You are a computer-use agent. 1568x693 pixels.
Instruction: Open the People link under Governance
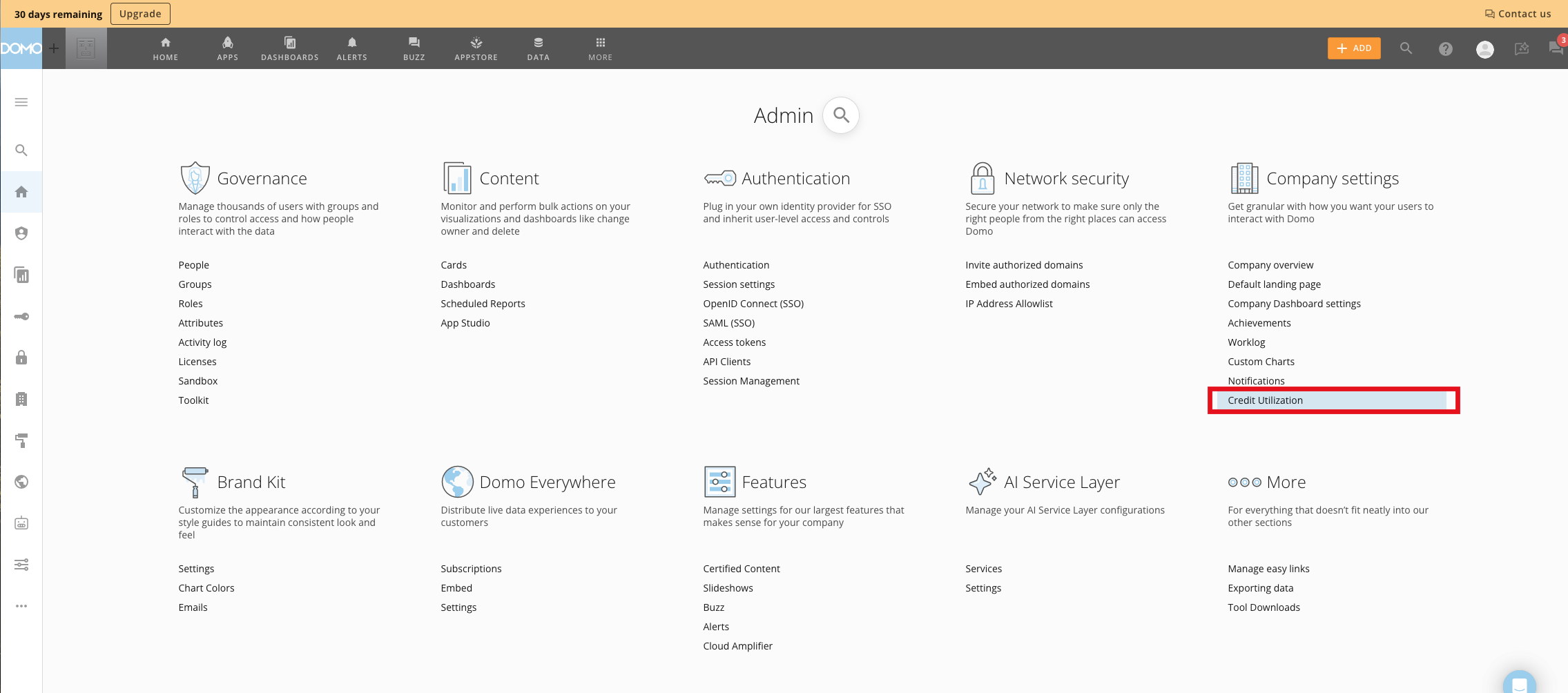coord(194,265)
